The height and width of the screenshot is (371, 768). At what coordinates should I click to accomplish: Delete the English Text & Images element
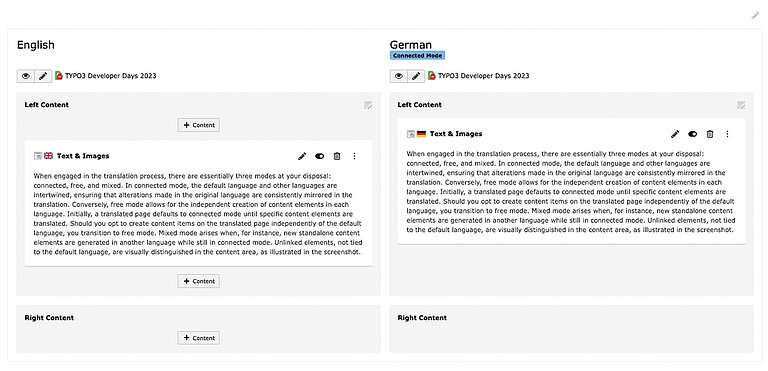pyautogui.click(x=337, y=156)
